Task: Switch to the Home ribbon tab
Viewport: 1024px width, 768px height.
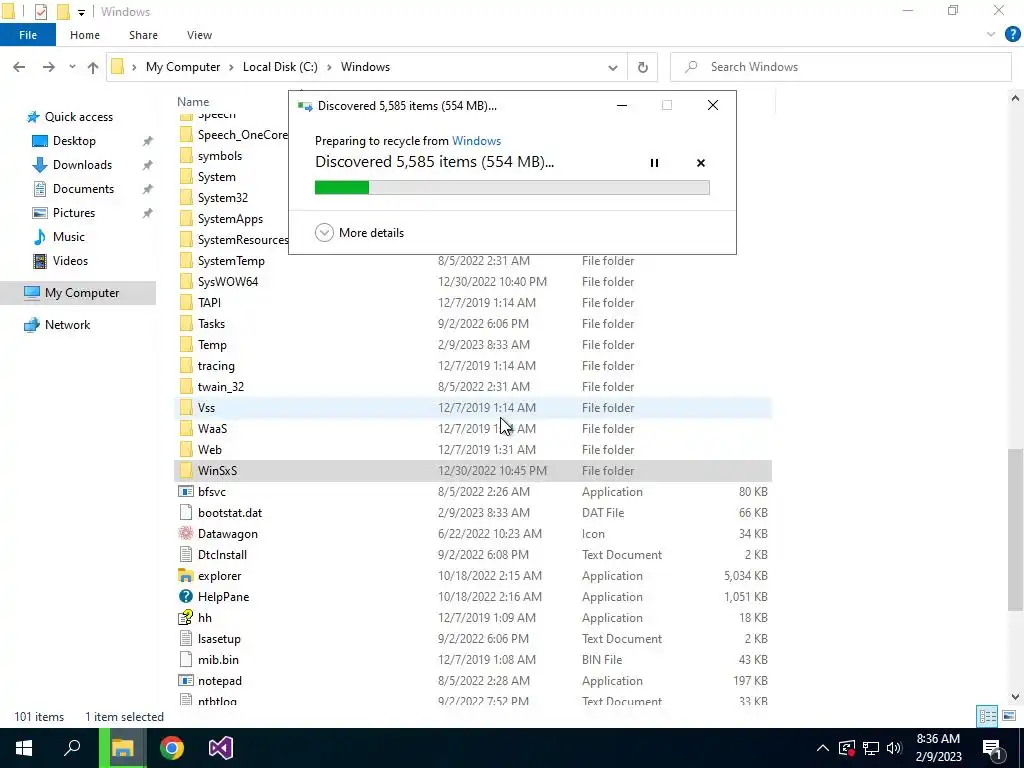Action: 85,35
